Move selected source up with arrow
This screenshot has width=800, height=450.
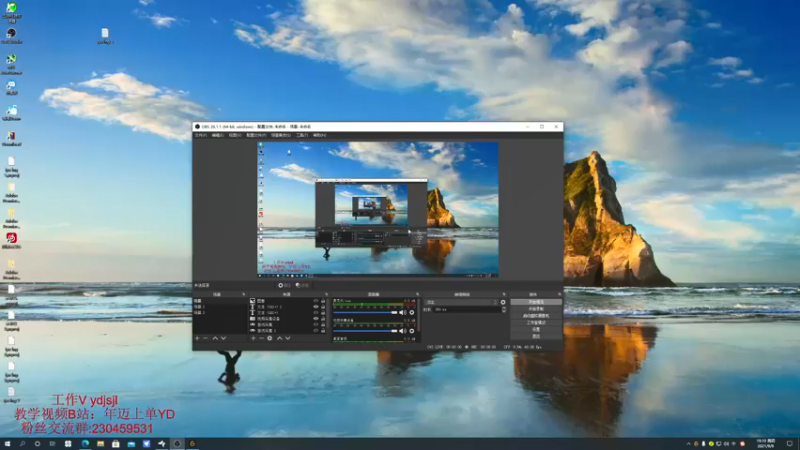[x=280, y=338]
